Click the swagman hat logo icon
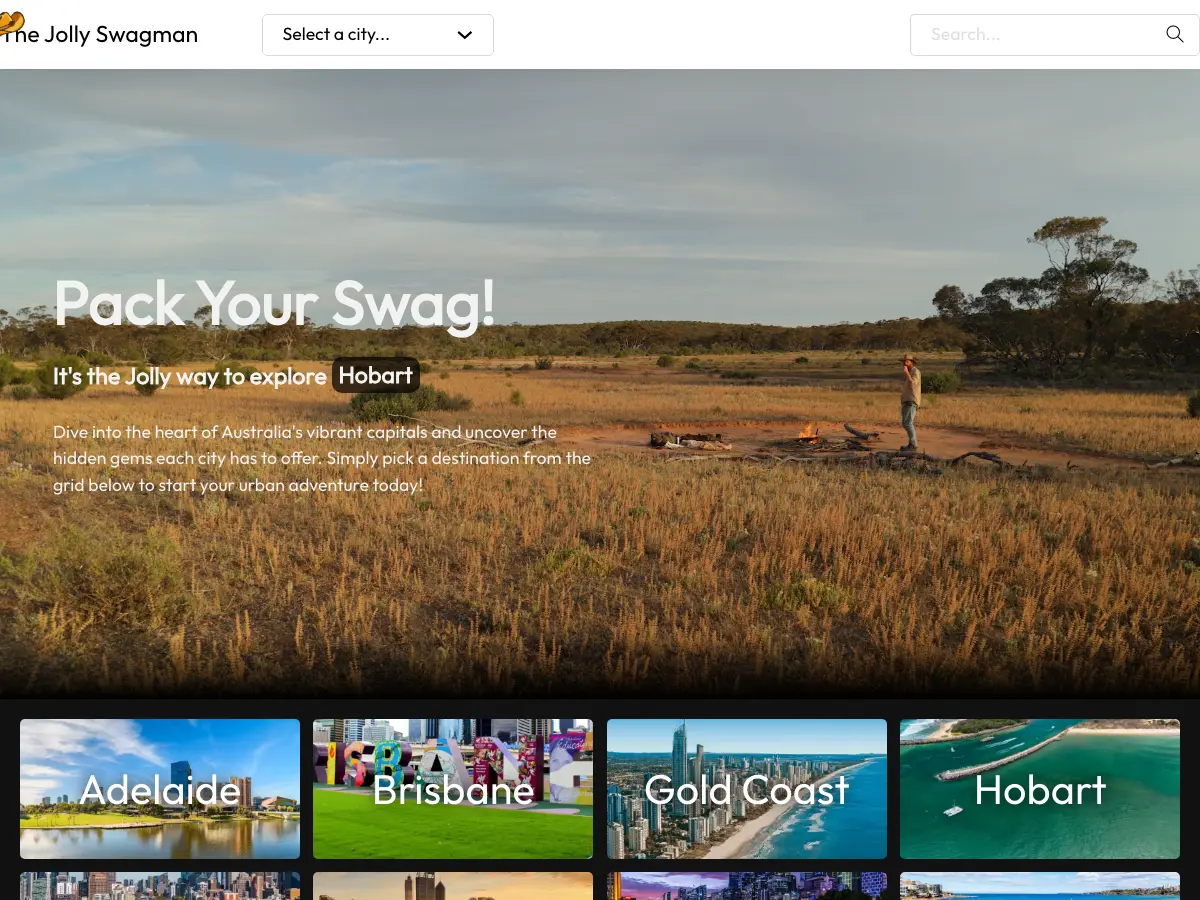The width and height of the screenshot is (1200, 900). click(x=11, y=21)
